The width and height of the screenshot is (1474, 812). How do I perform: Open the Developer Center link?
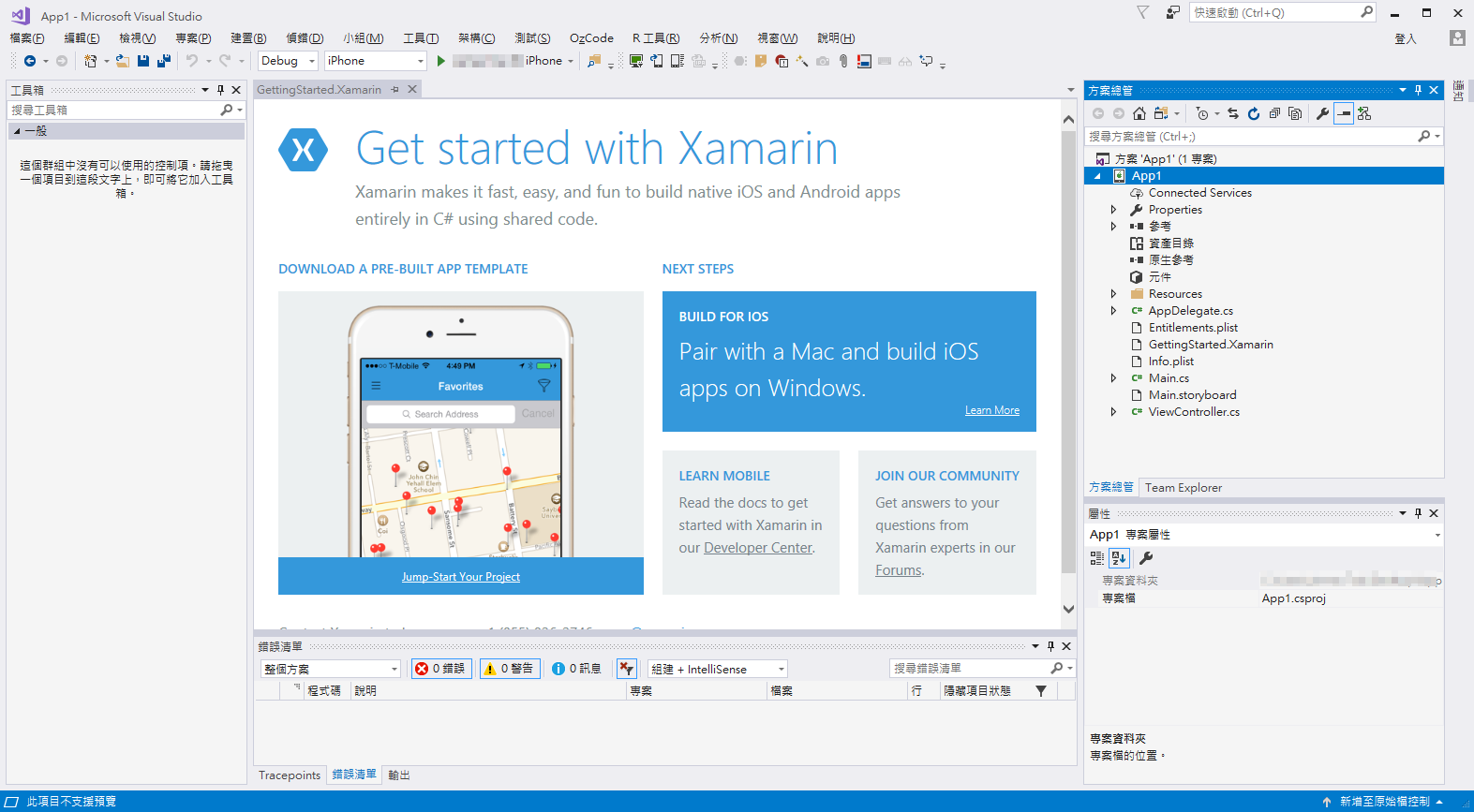coord(759,548)
